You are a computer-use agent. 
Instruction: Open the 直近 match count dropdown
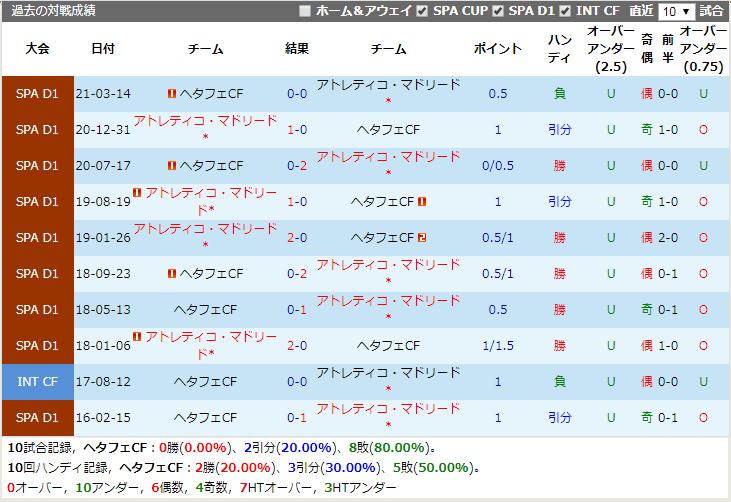click(676, 11)
